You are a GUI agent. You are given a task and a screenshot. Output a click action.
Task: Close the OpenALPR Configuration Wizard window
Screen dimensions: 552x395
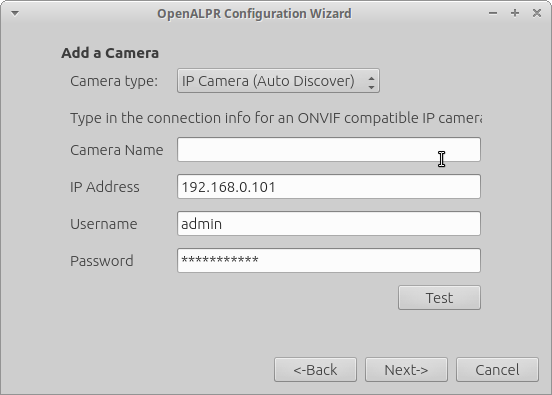tap(537, 13)
